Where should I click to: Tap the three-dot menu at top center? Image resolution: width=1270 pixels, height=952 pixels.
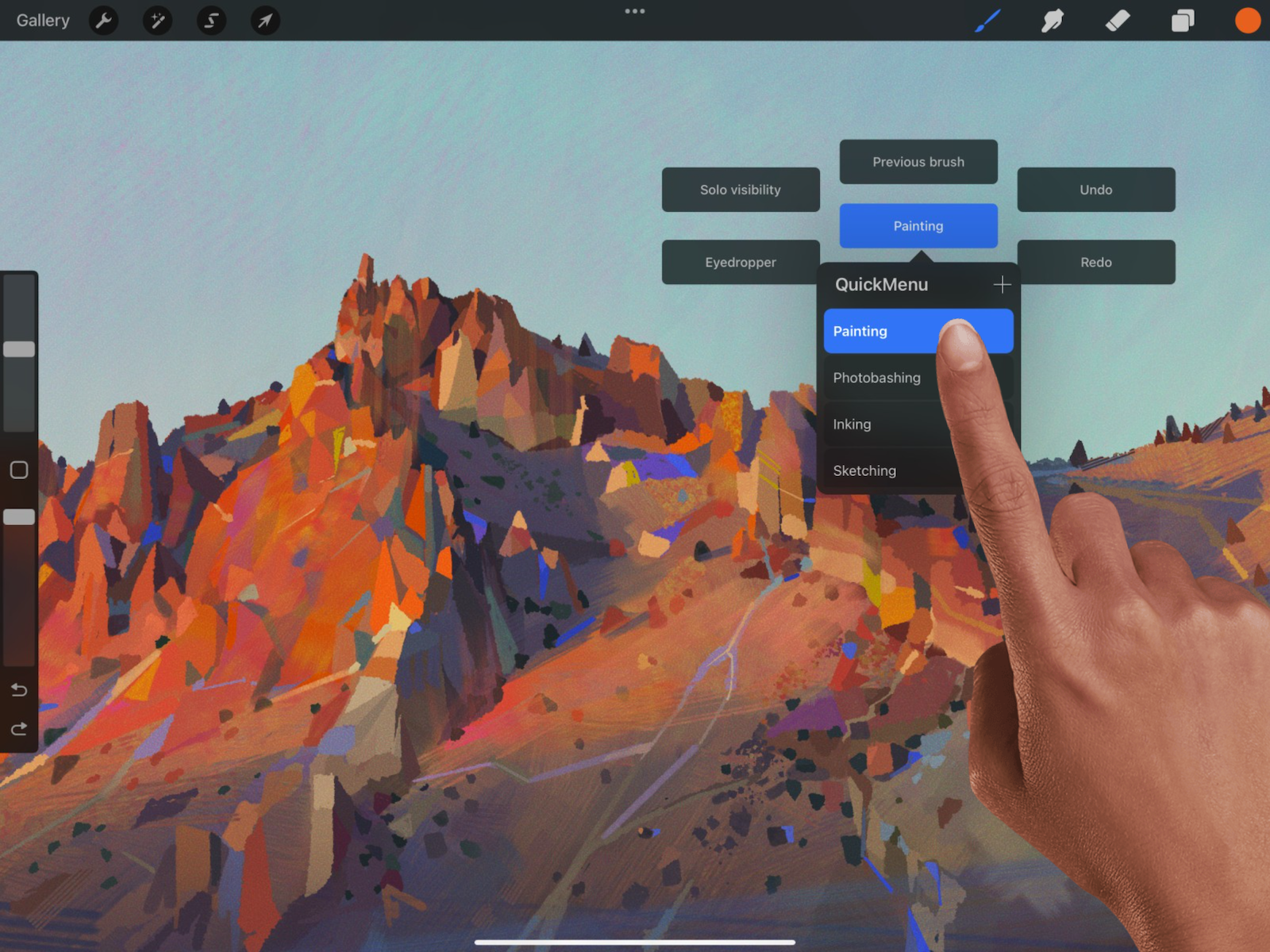pyautogui.click(x=635, y=11)
